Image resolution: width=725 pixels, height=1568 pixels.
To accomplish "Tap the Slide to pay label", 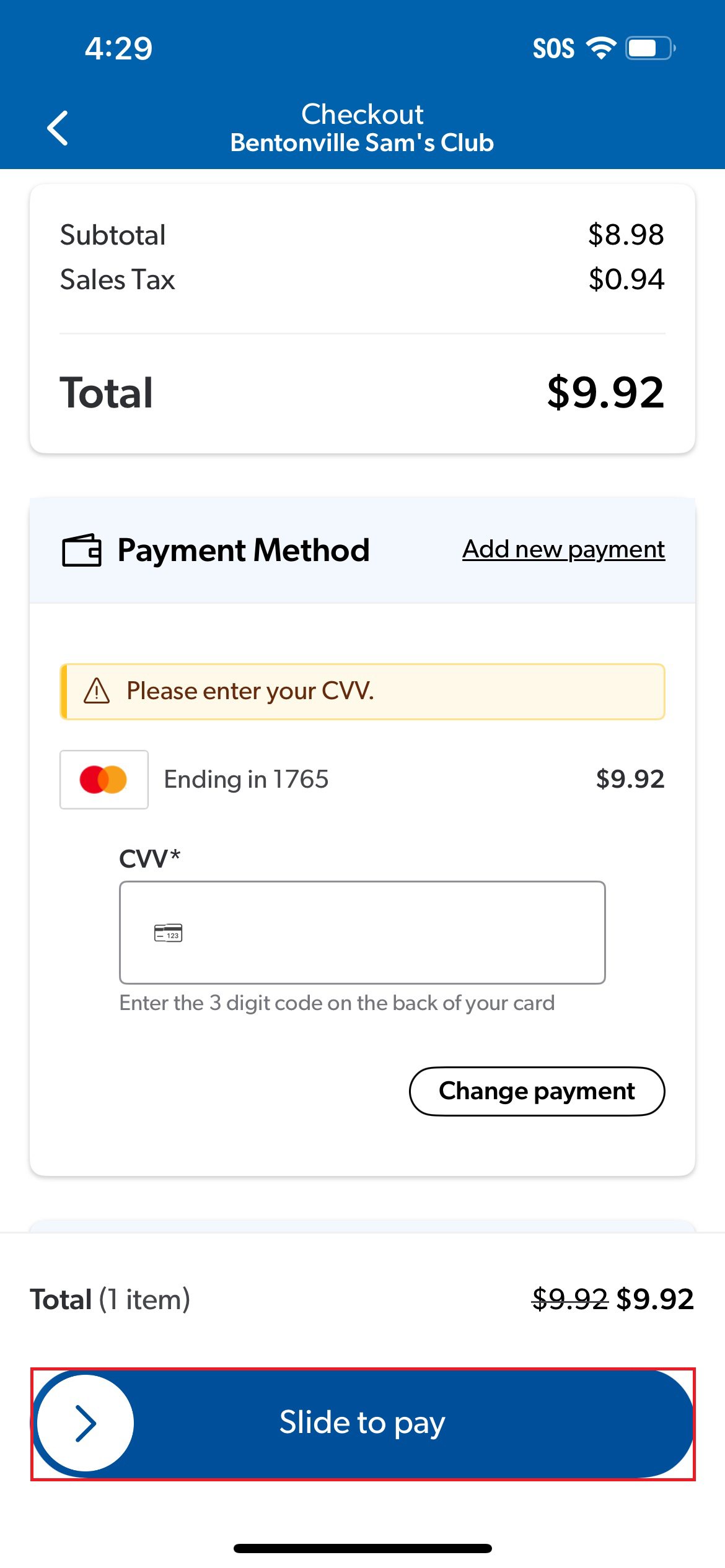I will click(362, 1422).
